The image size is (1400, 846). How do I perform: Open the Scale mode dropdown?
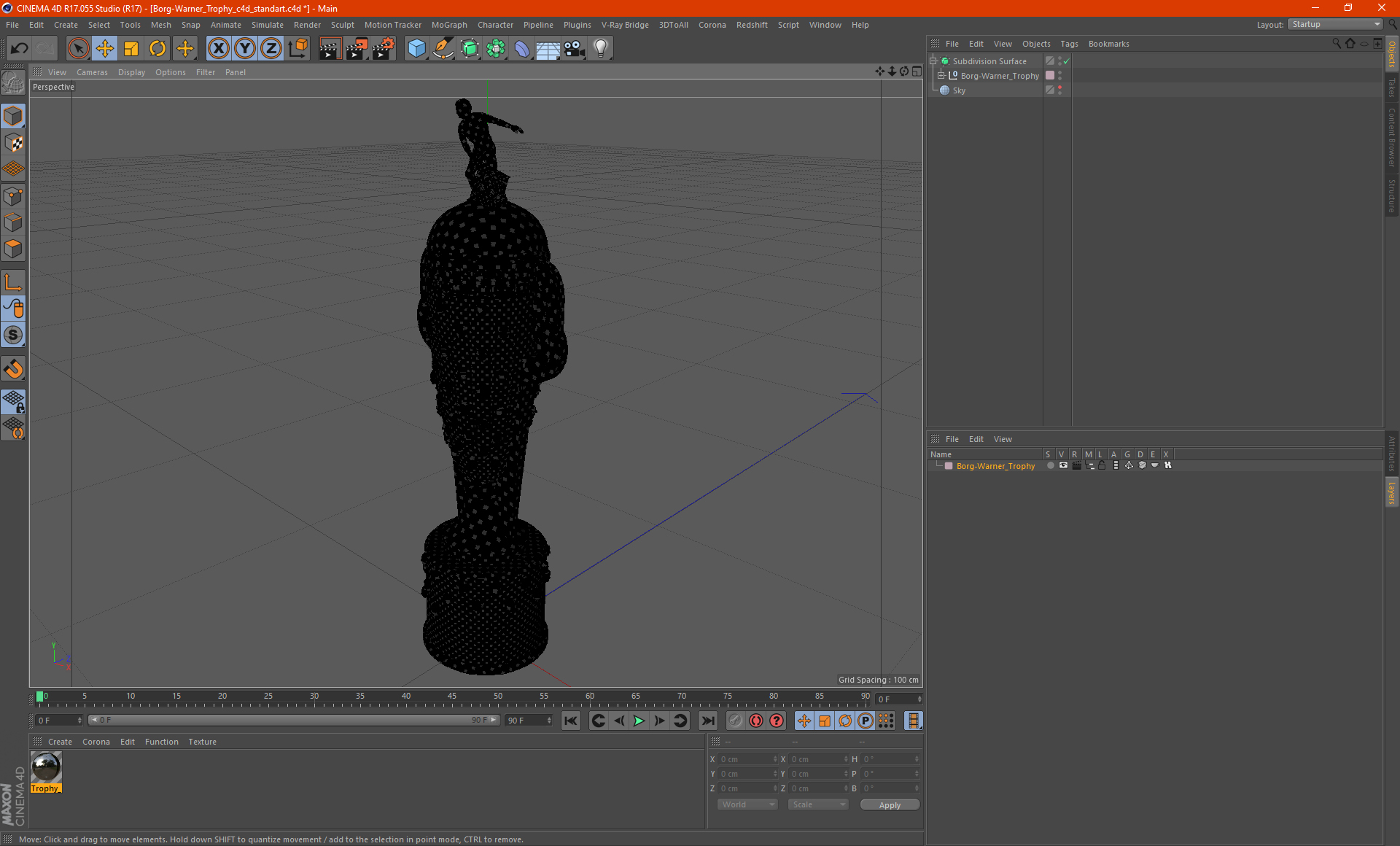click(818, 804)
